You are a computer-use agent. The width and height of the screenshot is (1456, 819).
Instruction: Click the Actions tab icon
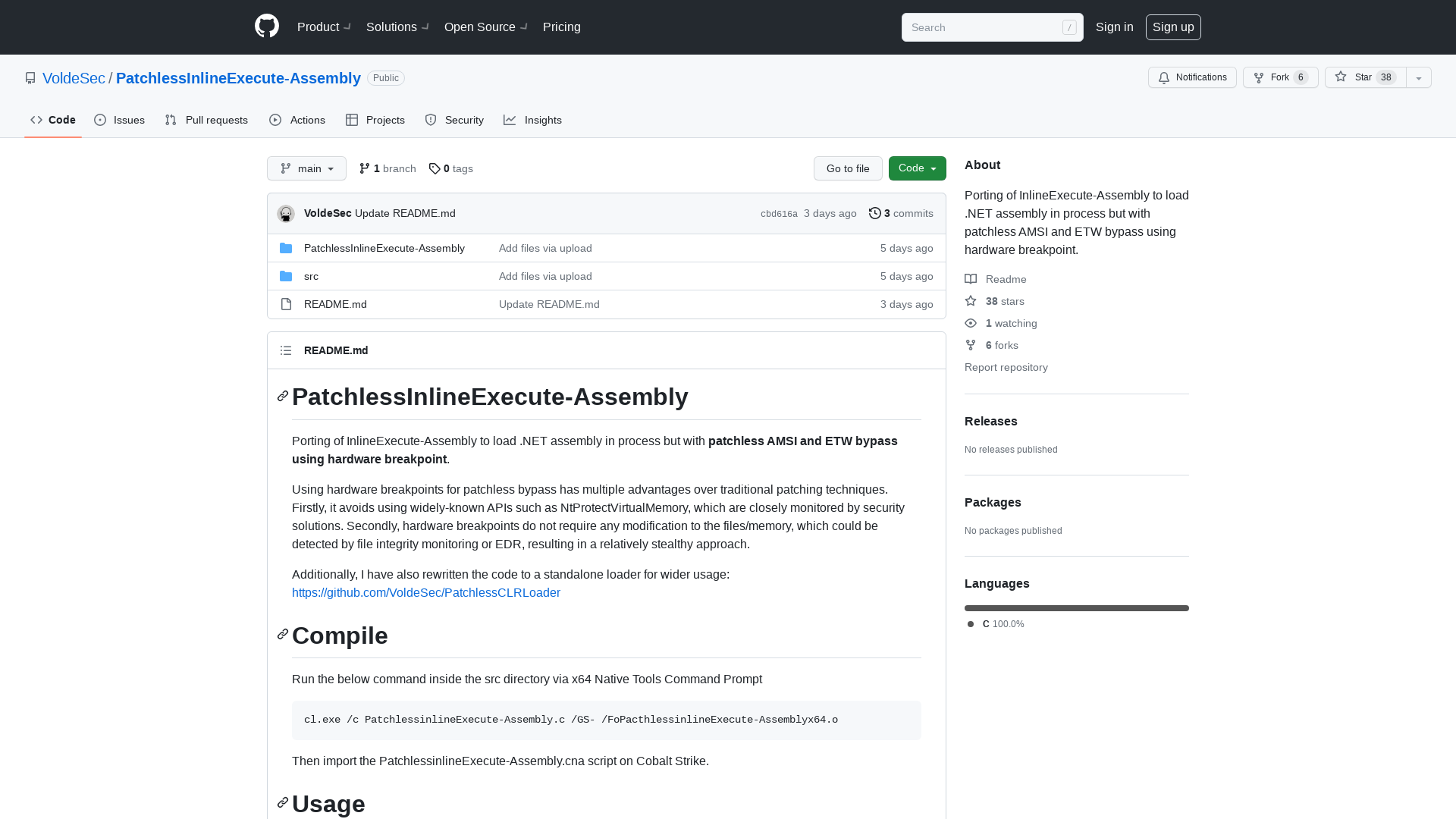click(x=276, y=120)
